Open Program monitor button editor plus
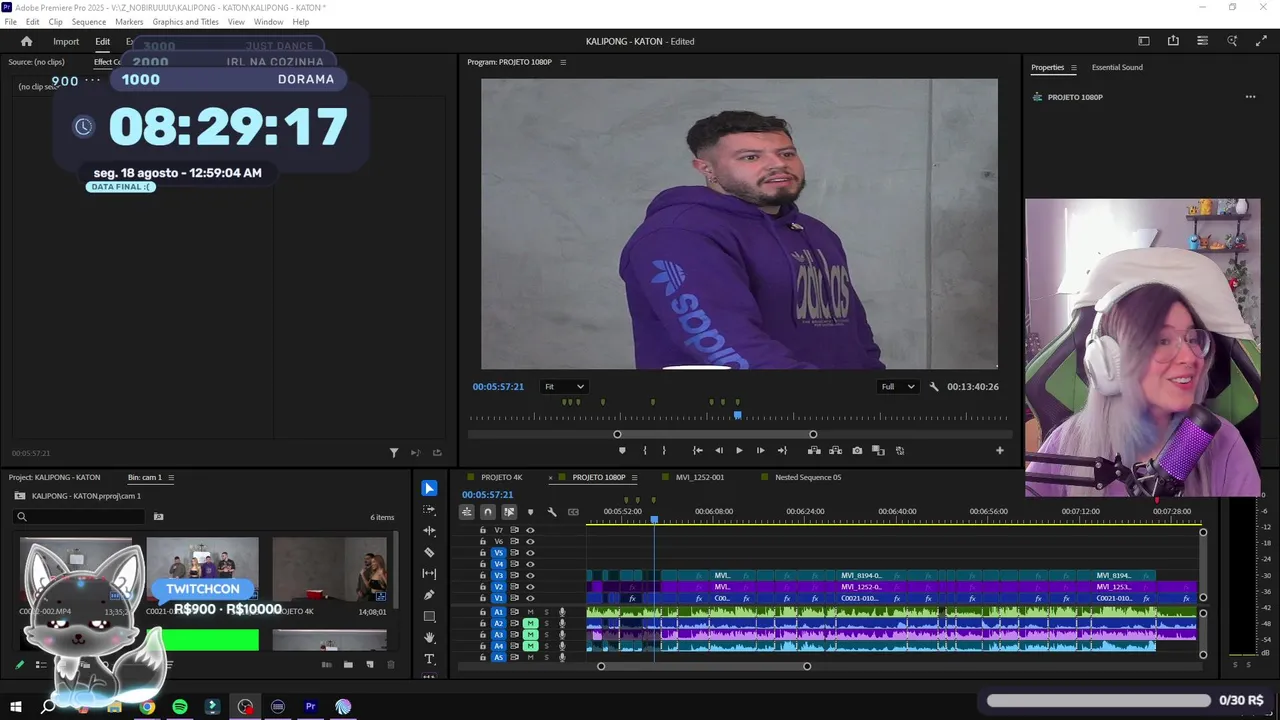This screenshot has width=1280, height=720. click(999, 451)
